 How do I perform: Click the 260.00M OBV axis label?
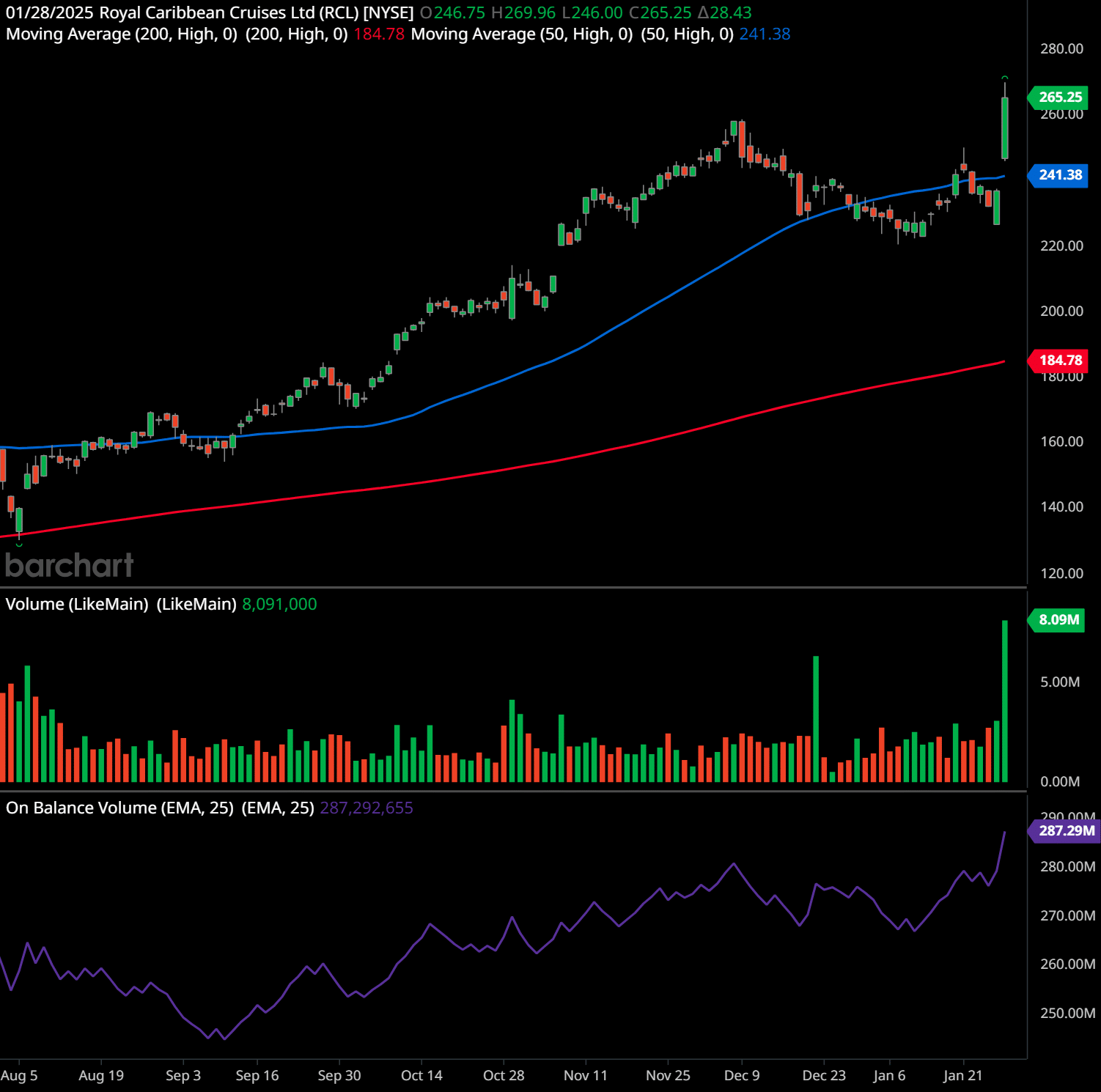point(1067,964)
